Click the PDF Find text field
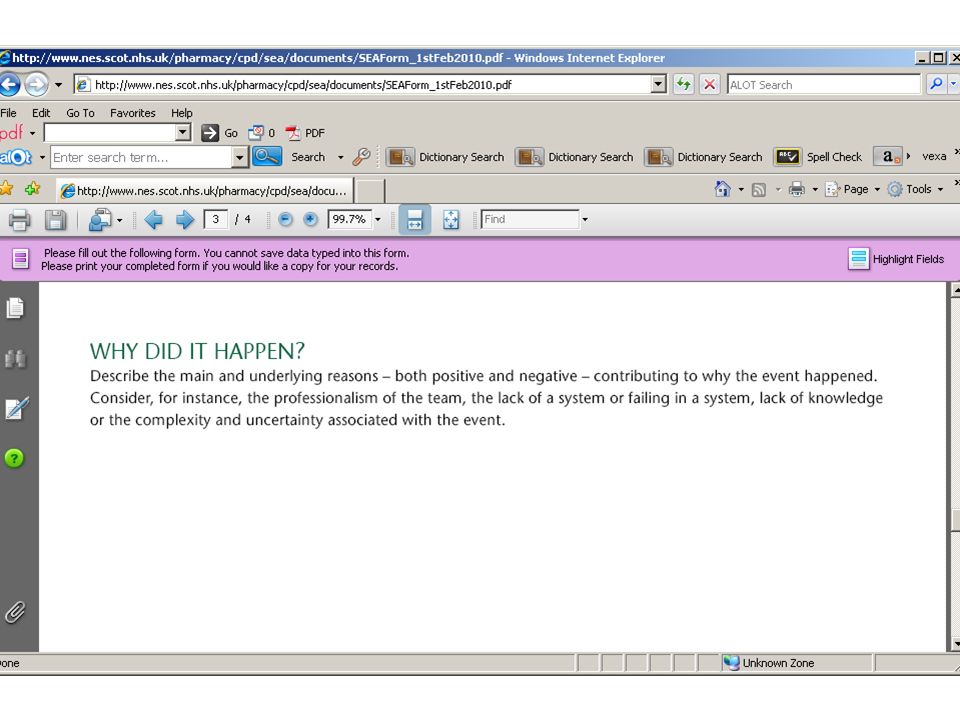960x720 pixels. pos(530,219)
